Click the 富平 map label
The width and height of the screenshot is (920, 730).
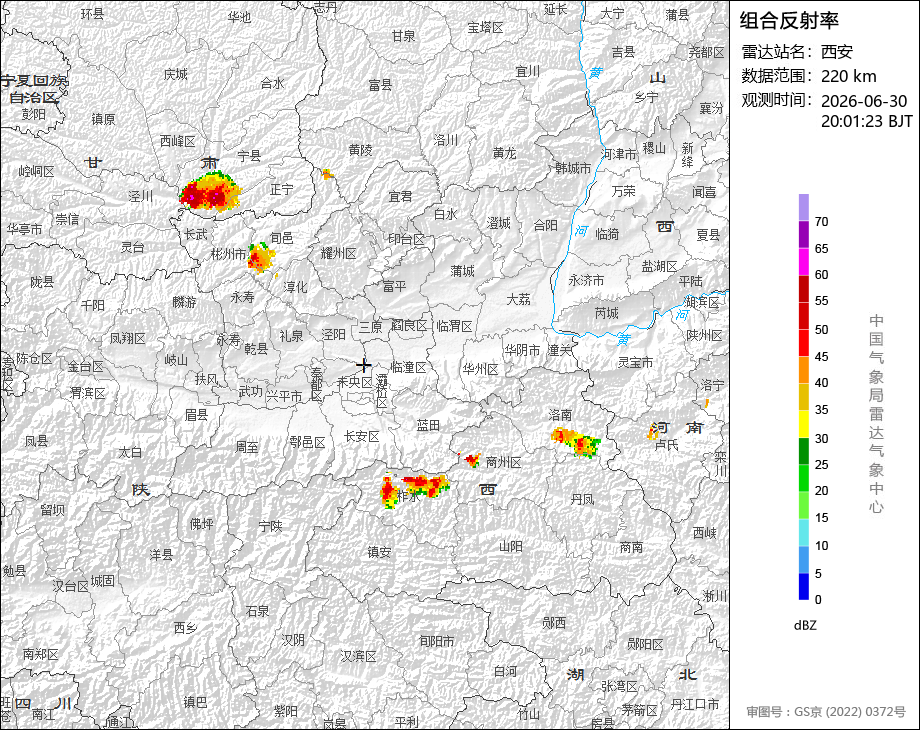[394, 286]
